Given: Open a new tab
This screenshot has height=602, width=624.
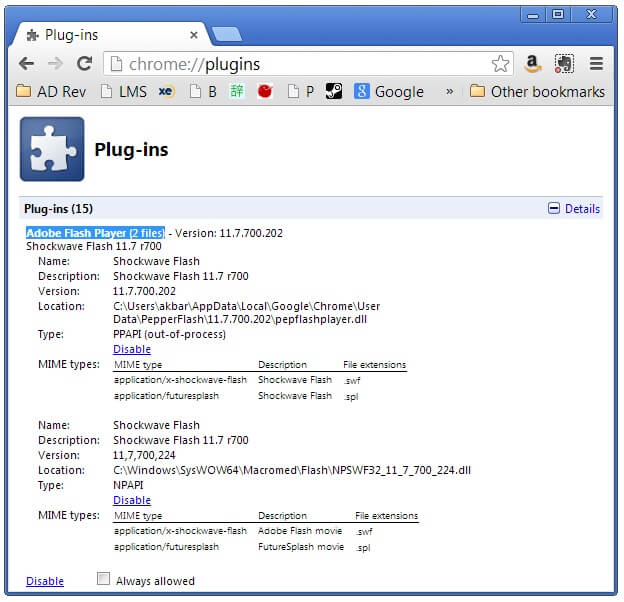Looking at the screenshot, I should click(226, 35).
